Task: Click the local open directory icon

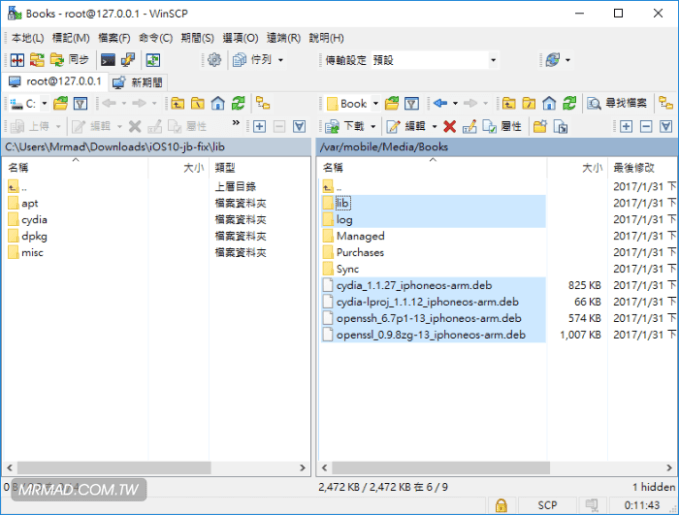Action: 60,104
